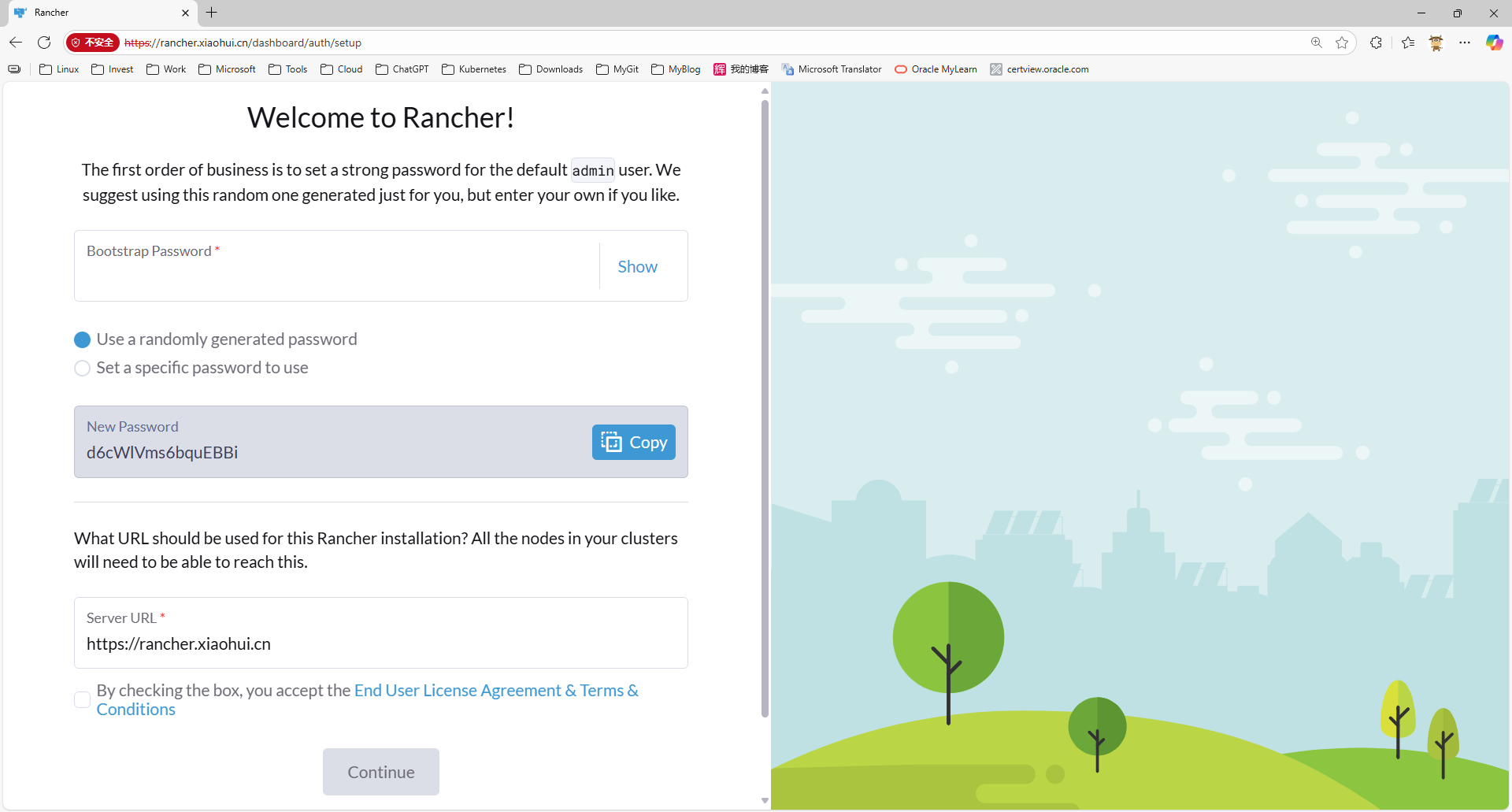
Task: Reload the Rancher setup page
Action: (x=44, y=43)
